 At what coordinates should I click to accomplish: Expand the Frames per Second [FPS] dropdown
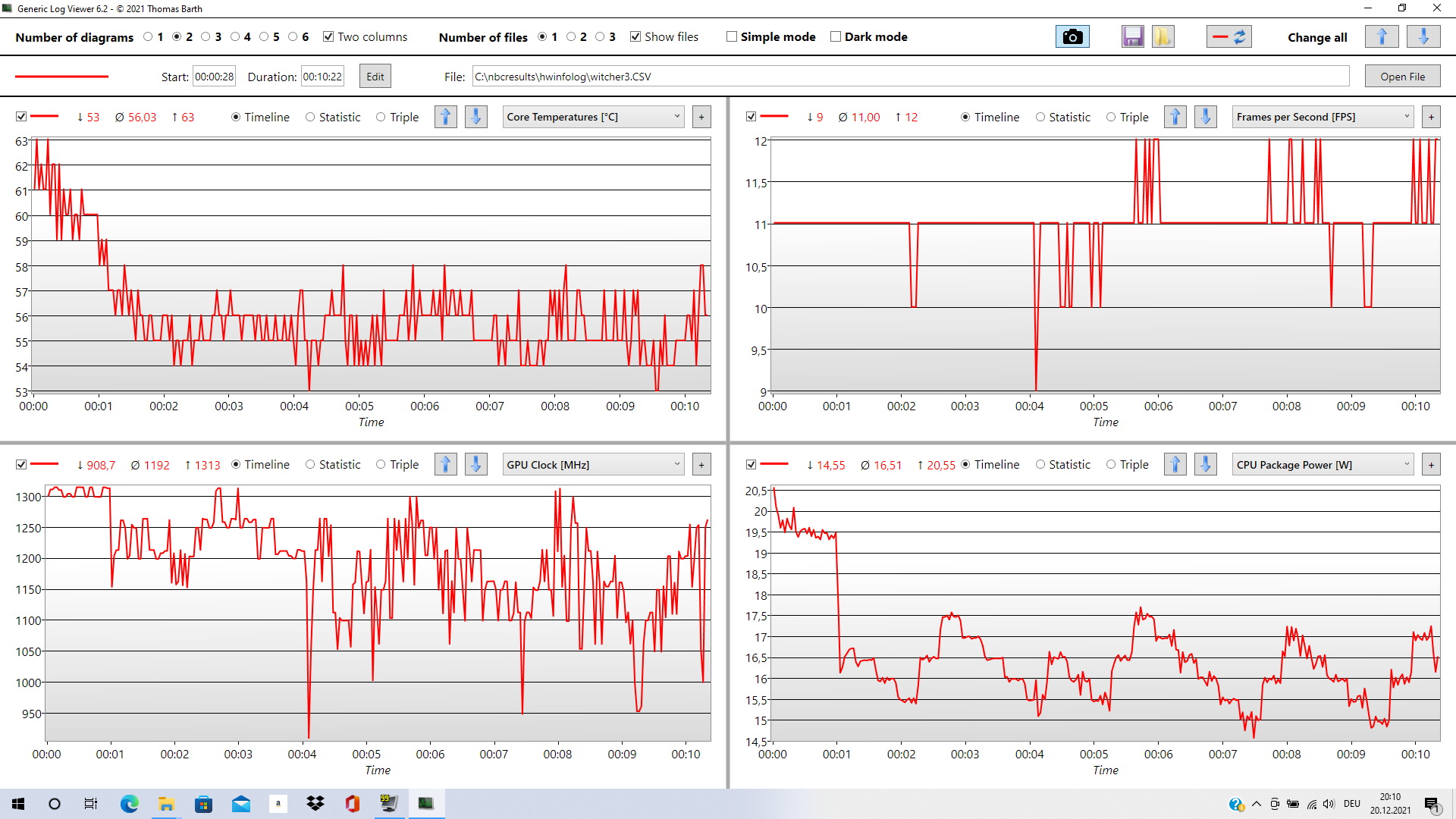[1323, 117]
